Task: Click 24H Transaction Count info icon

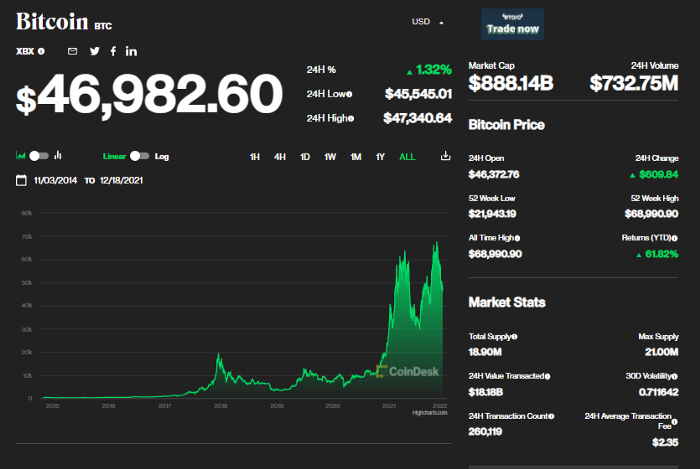Action: 551,416
